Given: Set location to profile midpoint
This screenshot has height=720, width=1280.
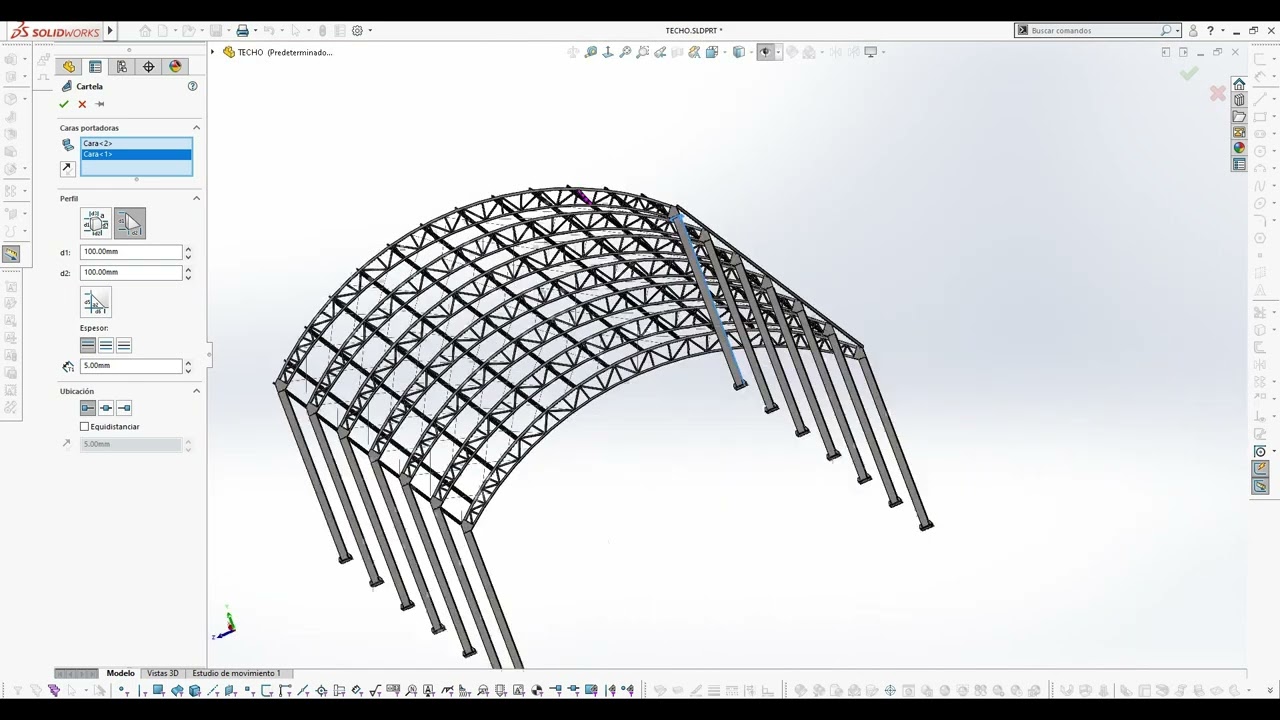Looking at the screenshot, I should click(106, 408).
